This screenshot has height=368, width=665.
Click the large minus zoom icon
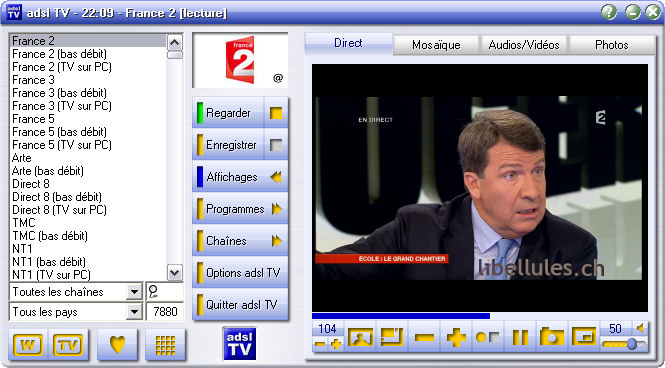[x=424, y=337]
